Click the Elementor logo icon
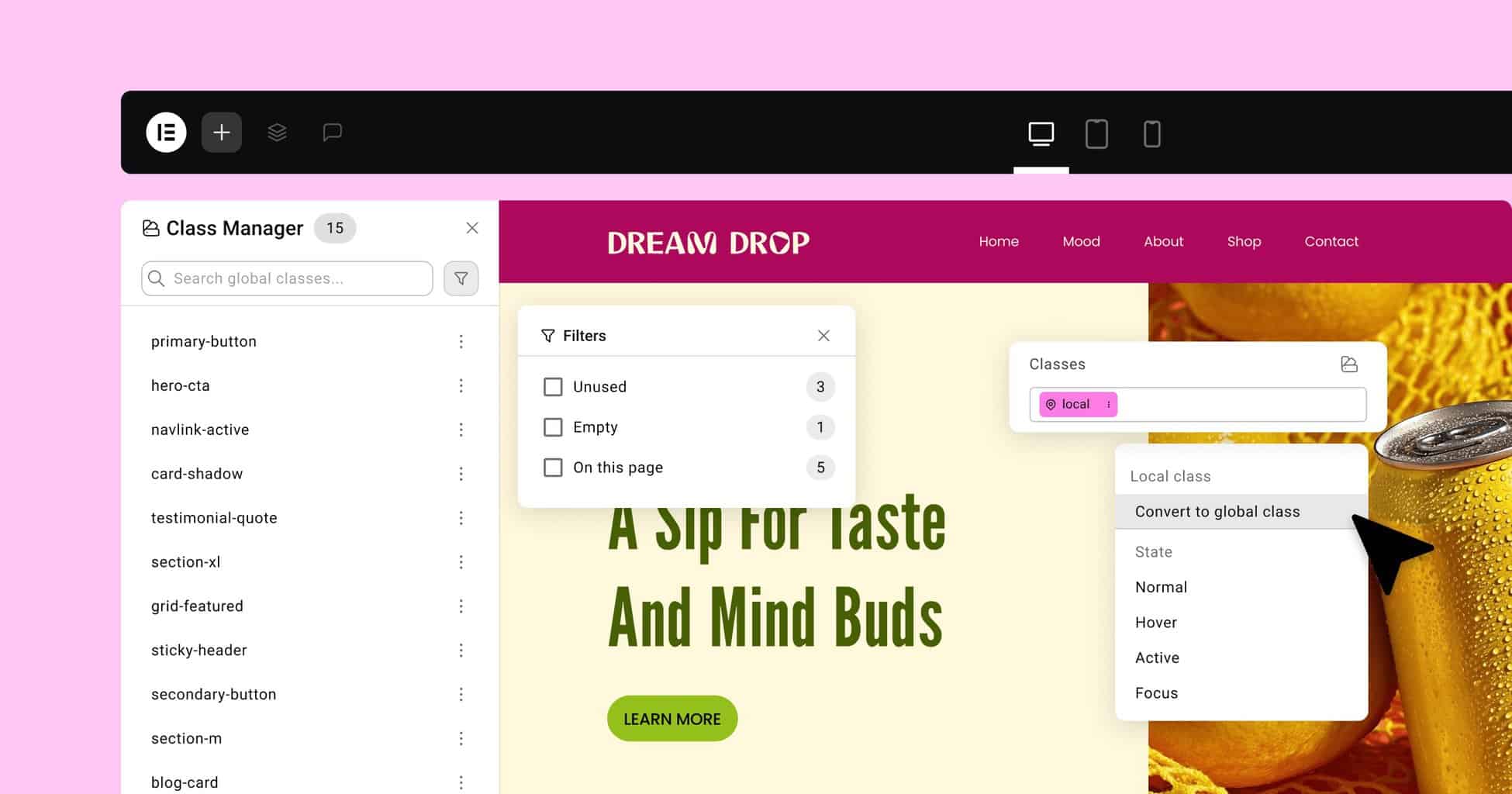The image size is (1512, 794). pyautogui.click(x=166, y=133)
